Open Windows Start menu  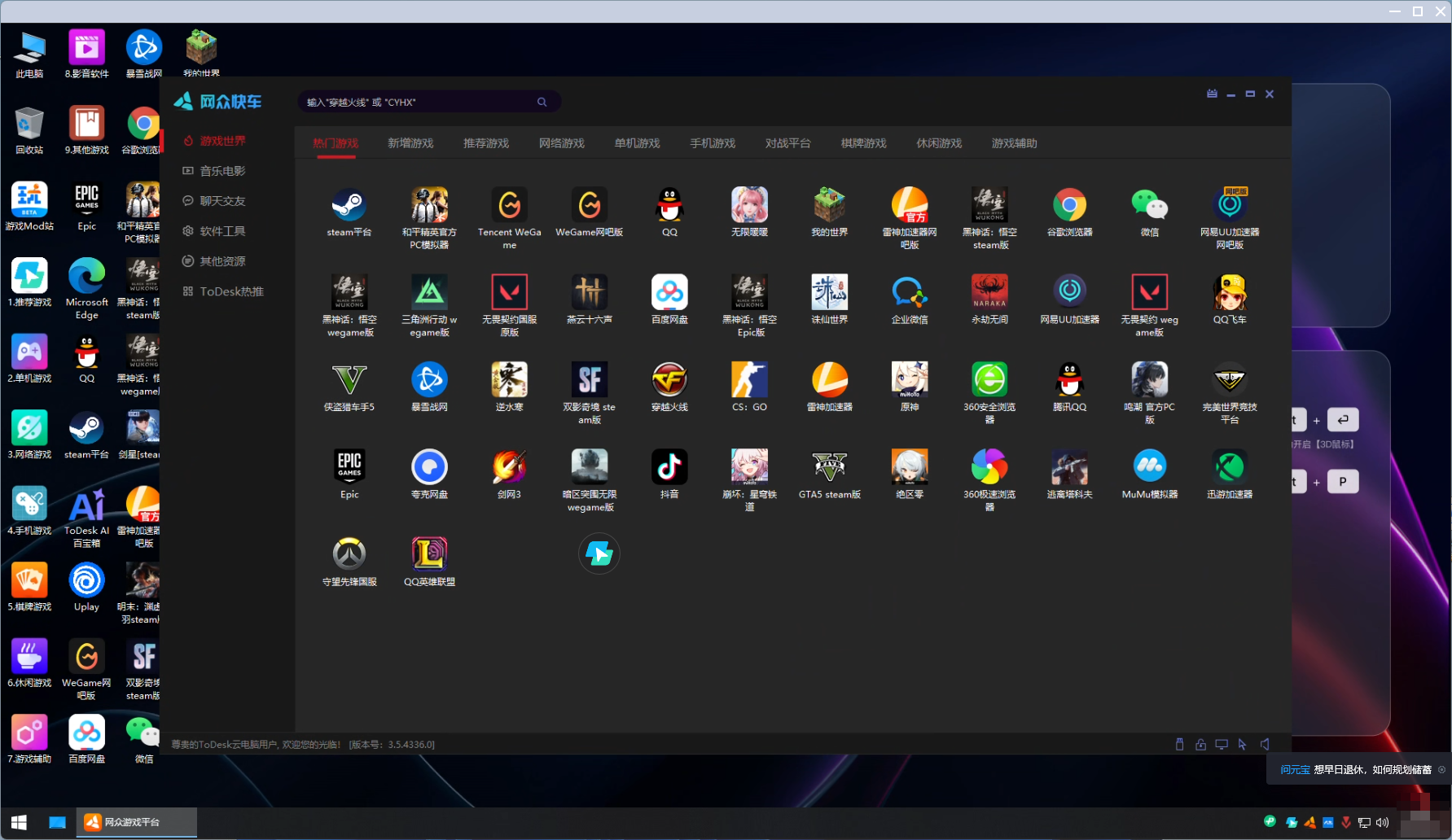click(x=20, y=822)
